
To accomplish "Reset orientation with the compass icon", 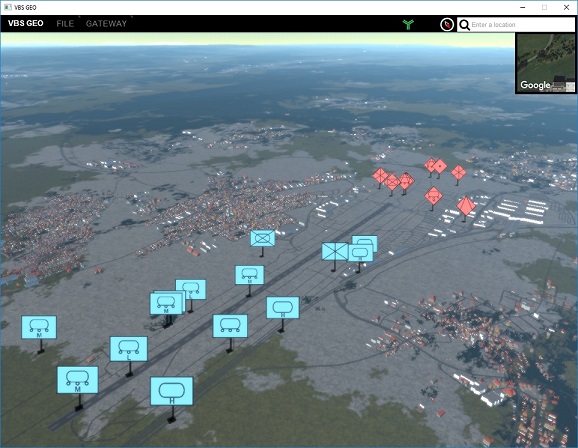I will 447,25.
